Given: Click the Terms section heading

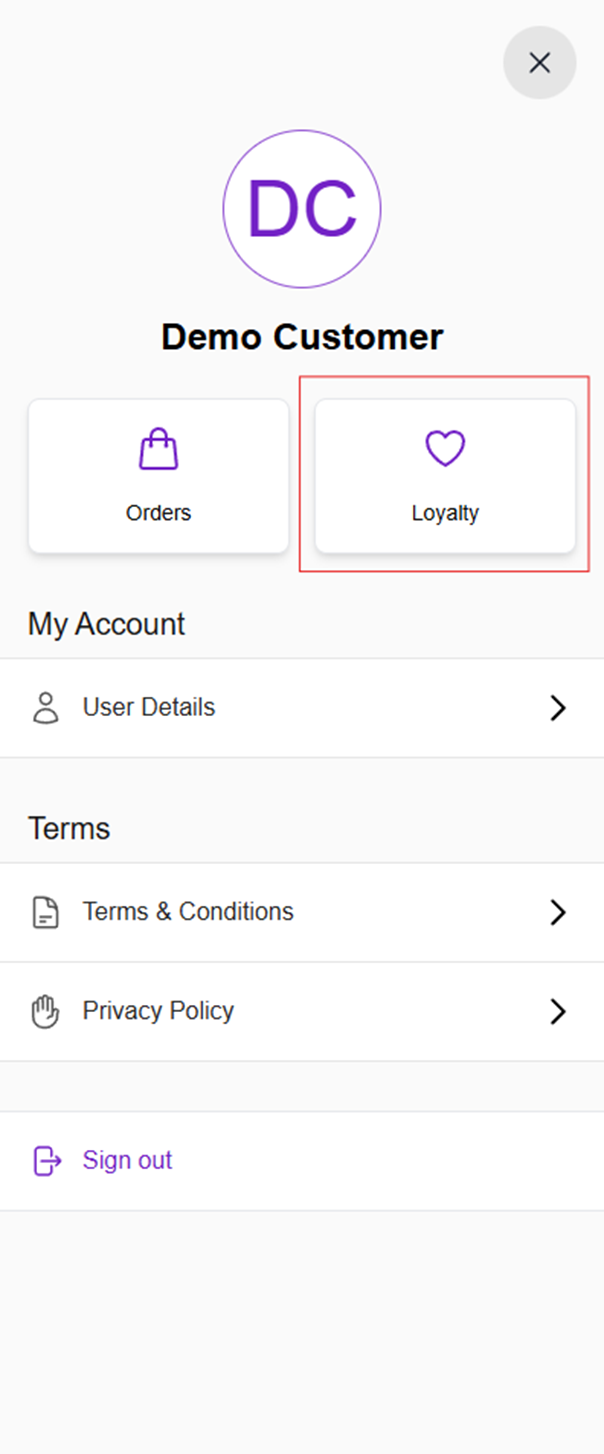Looking at the screenshot, I should pyautogui.click(x=69, y=828).
